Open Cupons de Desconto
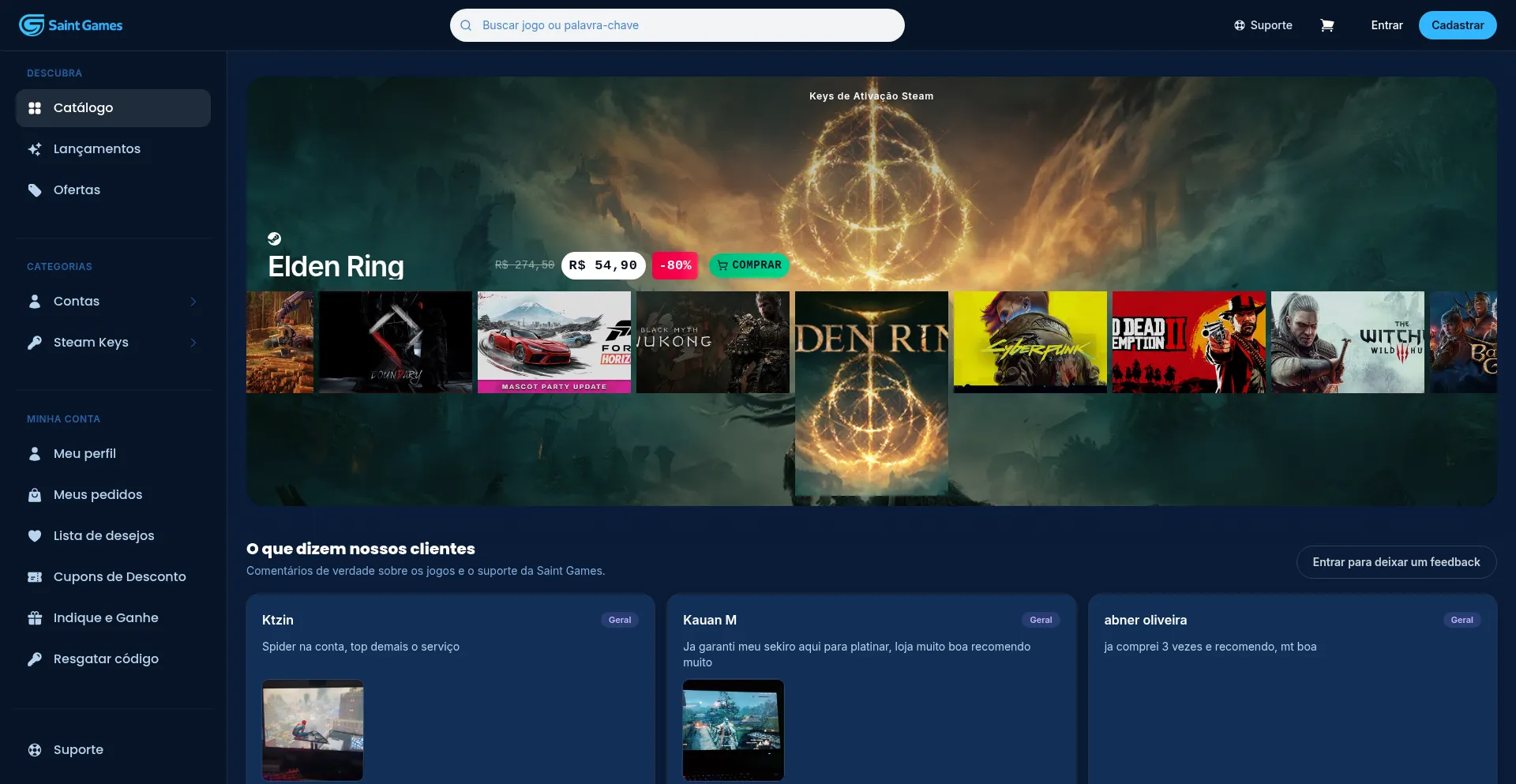Image resolution: width=1516 pixels, height=784 pixels. pos(113,577)
